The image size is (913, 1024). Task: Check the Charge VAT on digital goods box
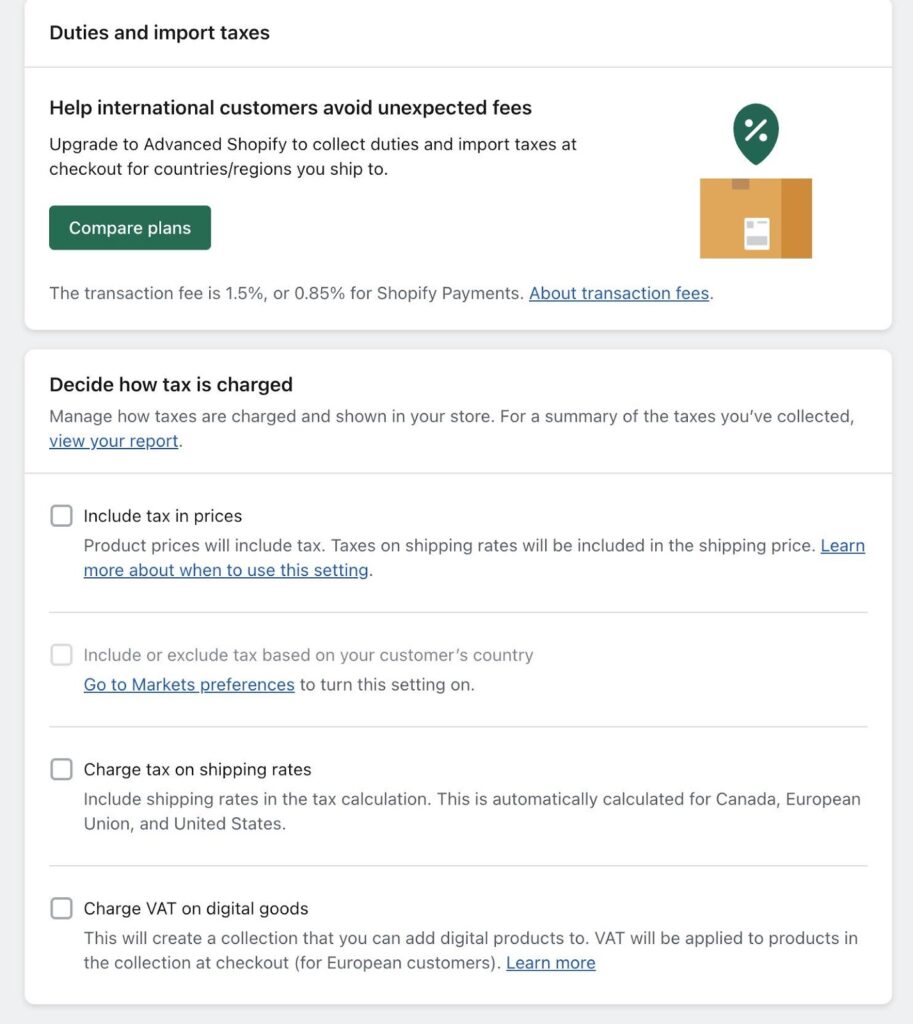62,908
